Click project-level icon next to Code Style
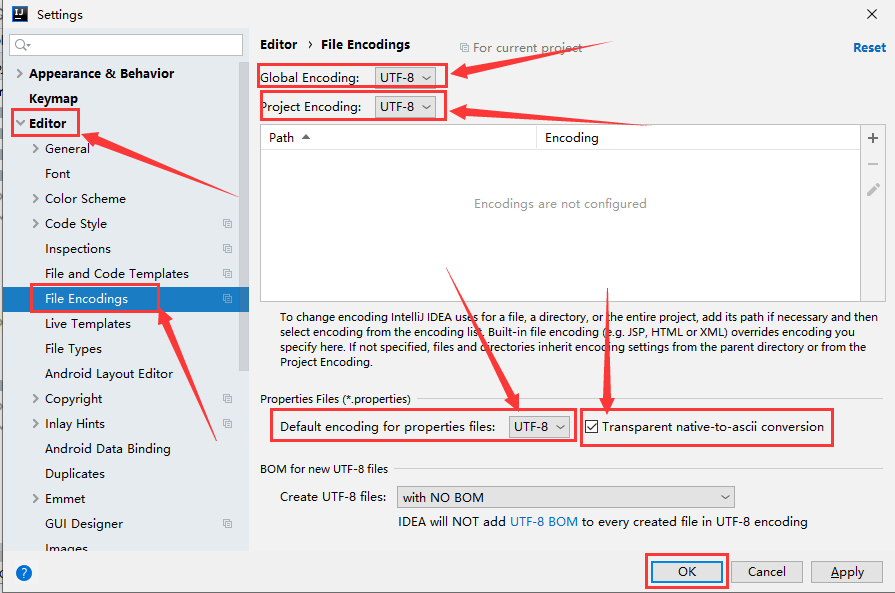This screenshot has width=895, height=593. [x=227, y=224]
